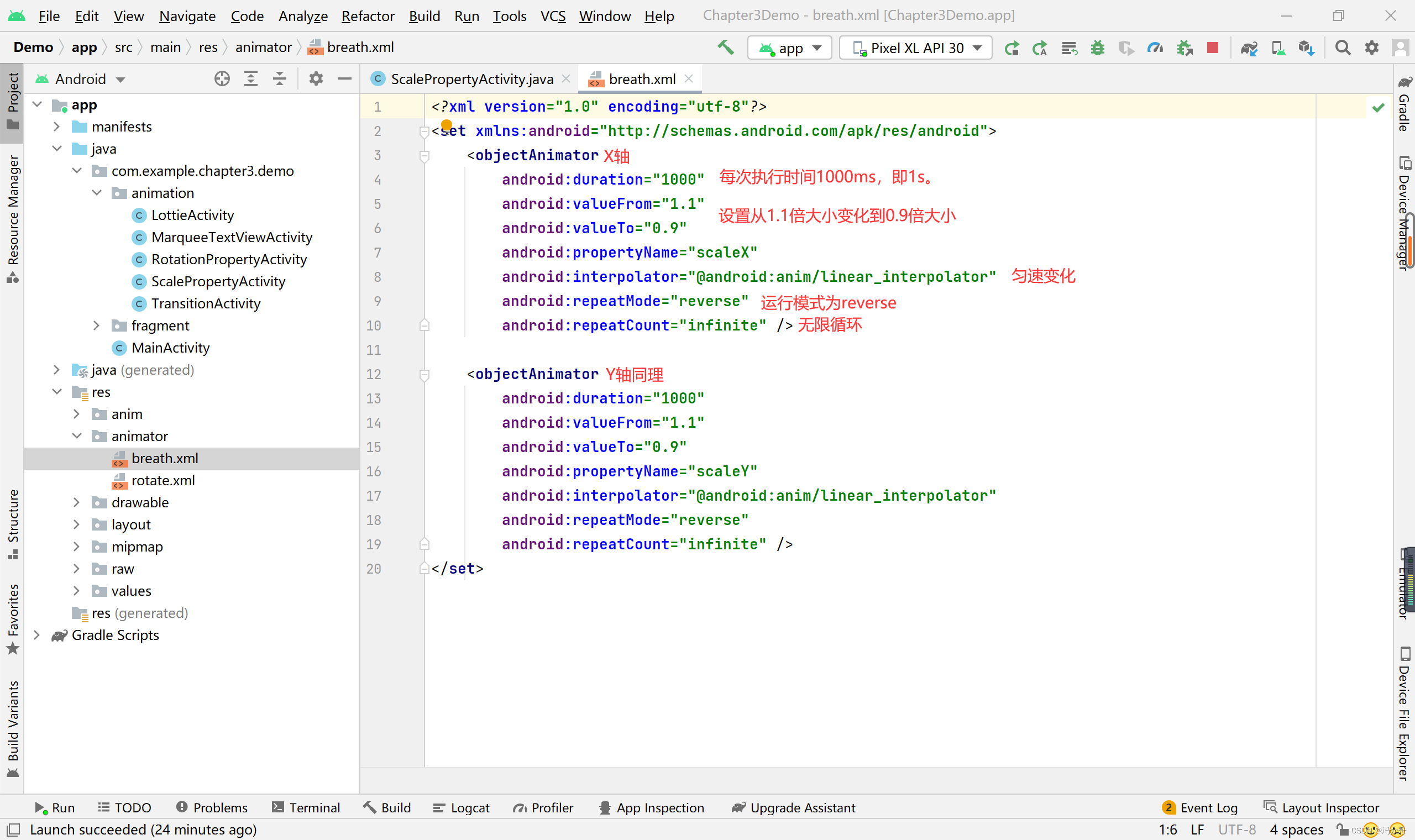This screenshot has height=840, width=1415.
Task: Expand the drawable folder in tree
Action: click(76, 503)
